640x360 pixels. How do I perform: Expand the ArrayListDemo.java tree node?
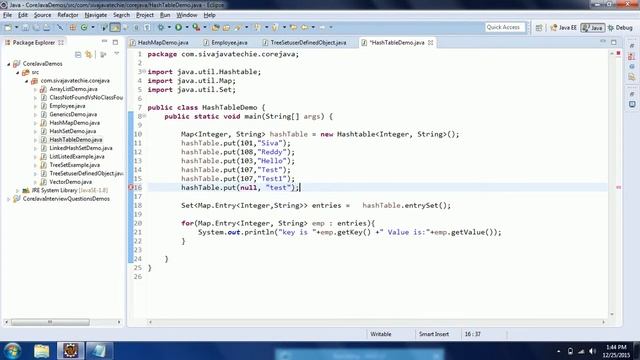click(x=36, y=89)
